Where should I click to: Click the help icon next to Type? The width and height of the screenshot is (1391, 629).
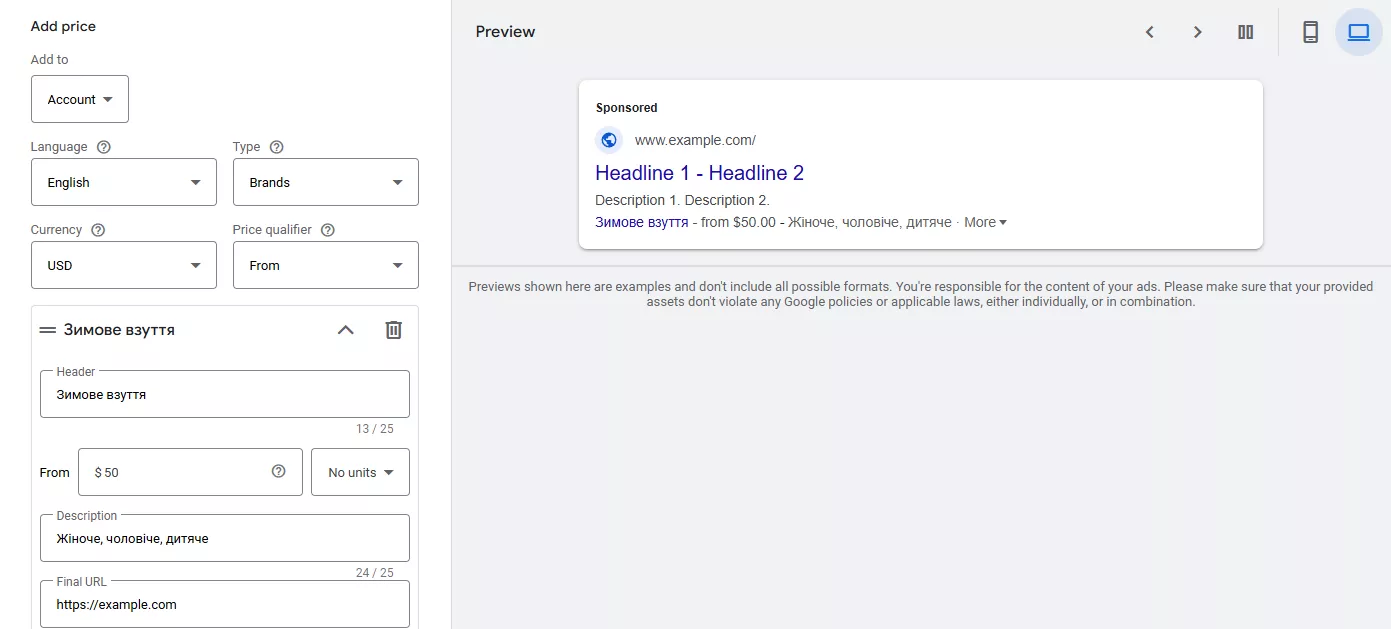tap(277, 147)
